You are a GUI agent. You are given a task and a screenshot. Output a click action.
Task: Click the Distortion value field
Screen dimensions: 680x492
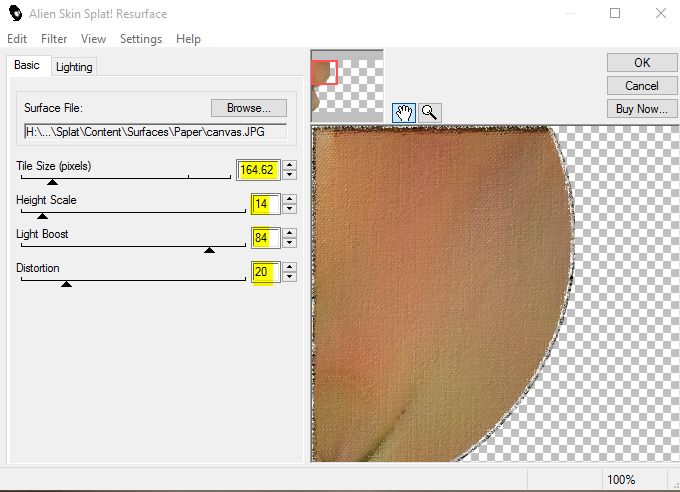tap(266, 272)
